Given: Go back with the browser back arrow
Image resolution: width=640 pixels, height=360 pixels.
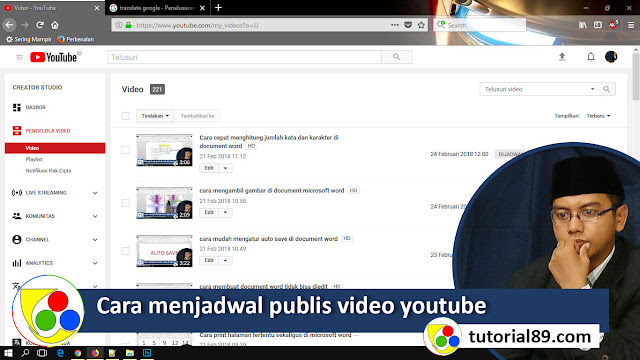Looking at the screenshot, I should [9, 25].
